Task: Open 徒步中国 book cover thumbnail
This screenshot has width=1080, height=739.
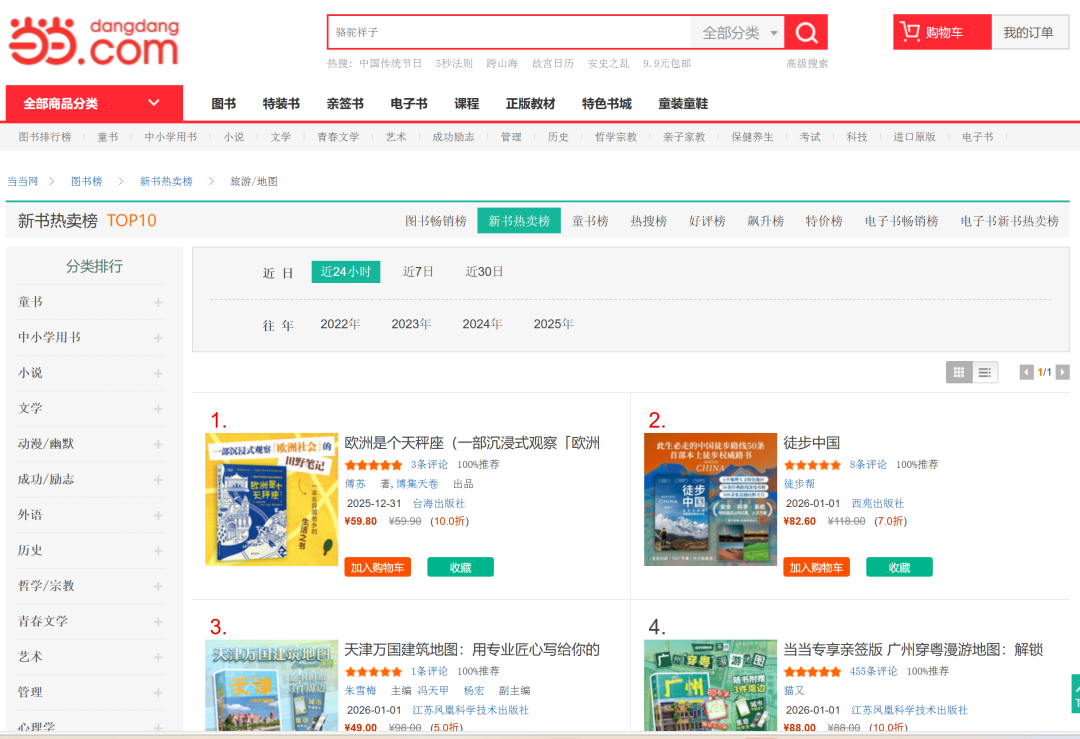Action: pos(710,499)
